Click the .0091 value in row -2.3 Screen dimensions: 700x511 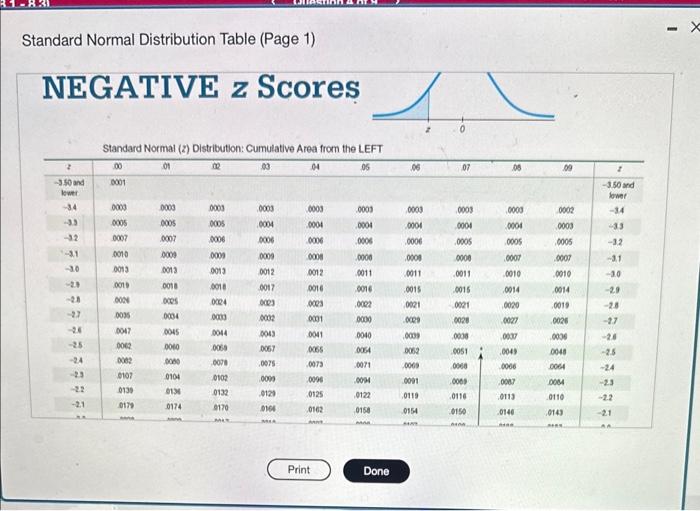pyautogui.click(x=411, y=381)
